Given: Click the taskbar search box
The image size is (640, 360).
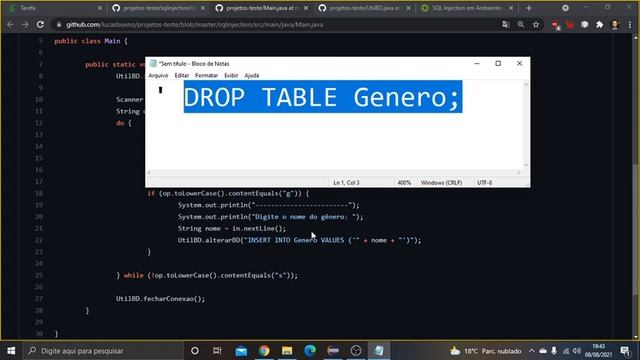Looking at the screenshot, I should click(103, 351).
